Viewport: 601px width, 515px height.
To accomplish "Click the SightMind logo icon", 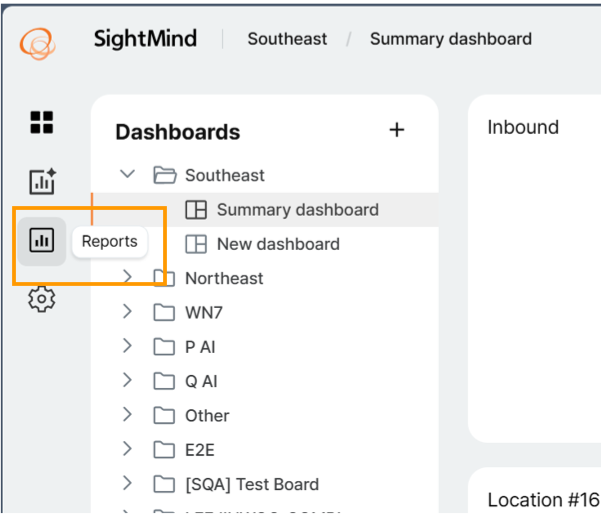I will (38, 43).
